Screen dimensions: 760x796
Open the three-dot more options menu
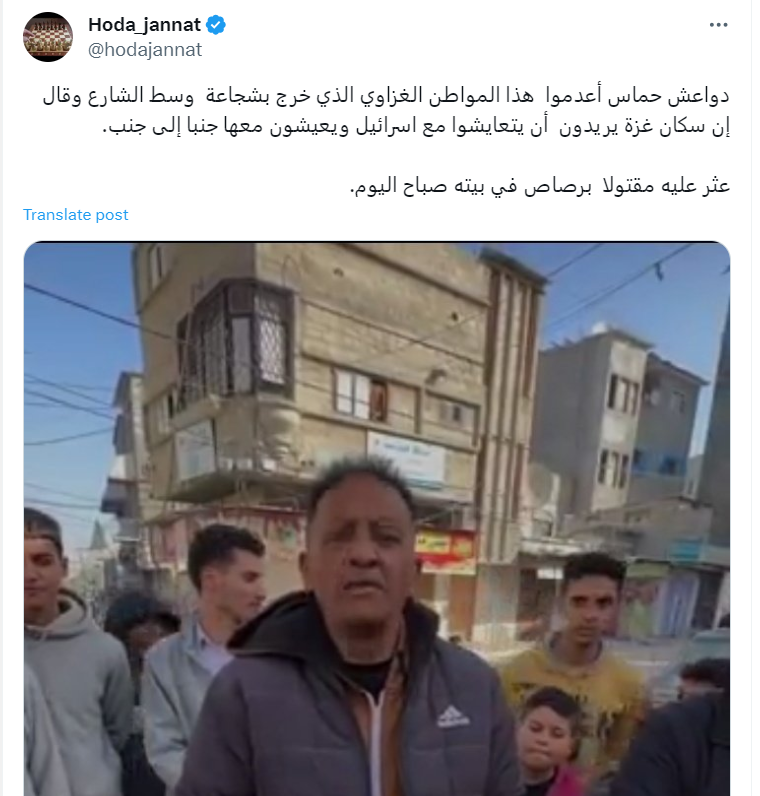(718, 25)
